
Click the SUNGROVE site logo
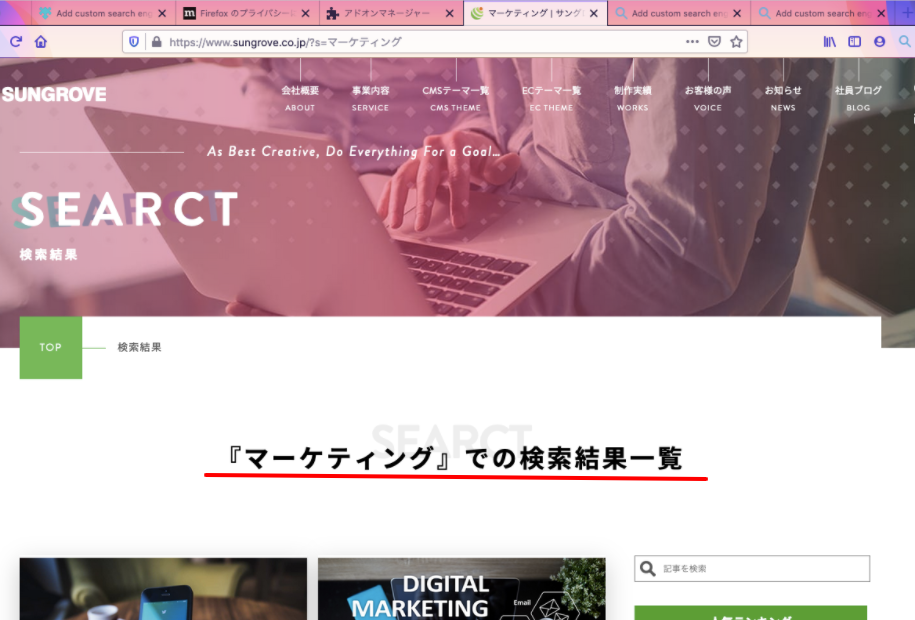(54, 94)
